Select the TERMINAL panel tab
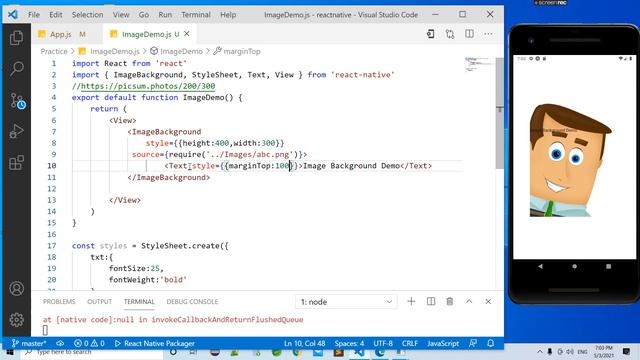 (139, 302)
